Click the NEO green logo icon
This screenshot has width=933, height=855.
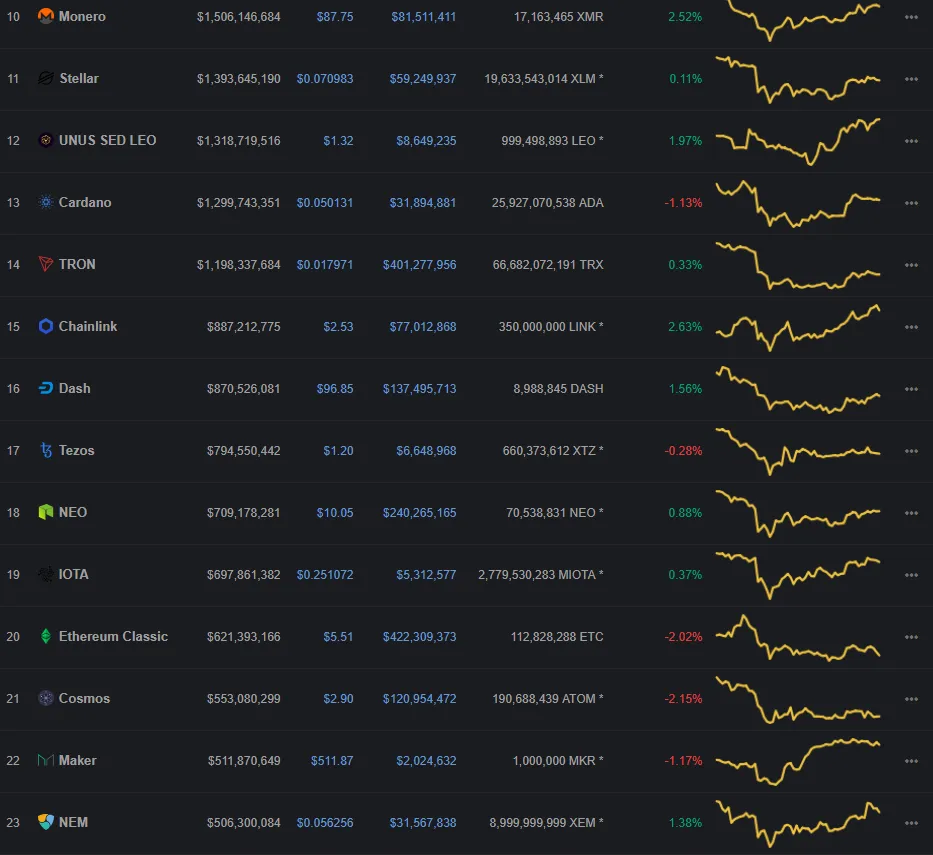pos(46,512)
